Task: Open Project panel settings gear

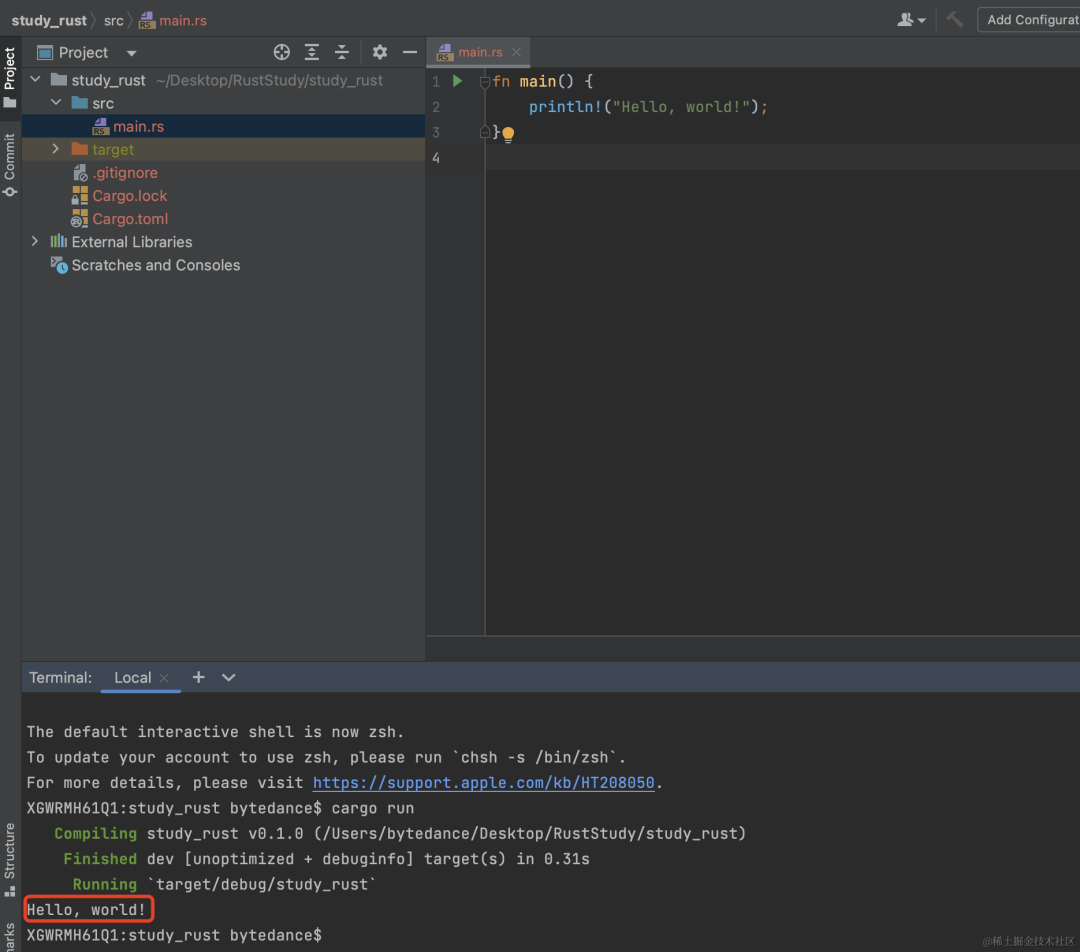Action: coord(380,52)
